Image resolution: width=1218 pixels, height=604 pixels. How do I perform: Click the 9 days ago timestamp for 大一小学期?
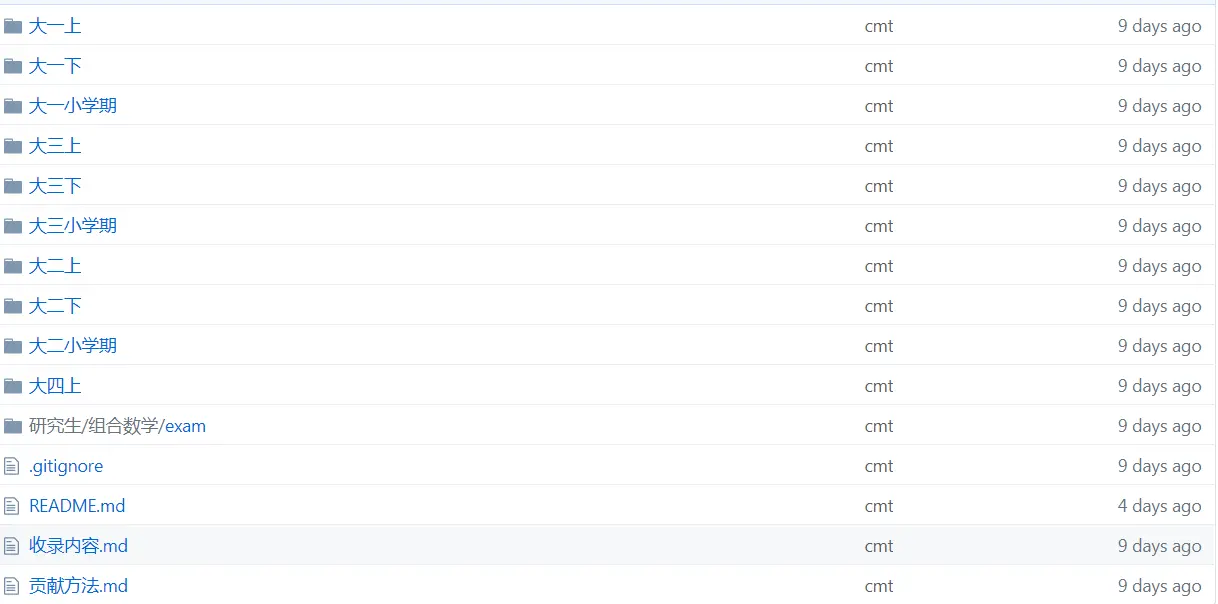click(x=1159, y=106)
